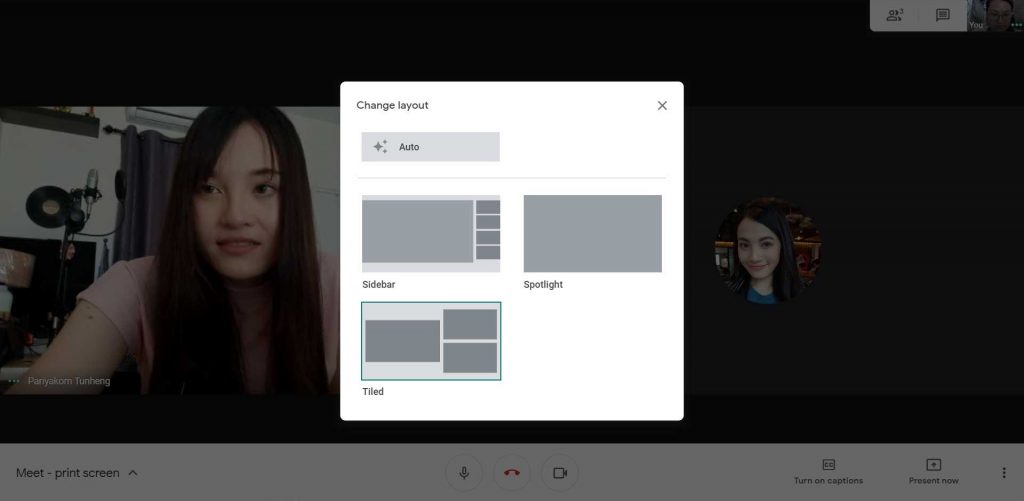Image resolution: width=1024 pixels, height=501 pixels.
Task: Choose the Auto layout option
Action: pos(431,147)
